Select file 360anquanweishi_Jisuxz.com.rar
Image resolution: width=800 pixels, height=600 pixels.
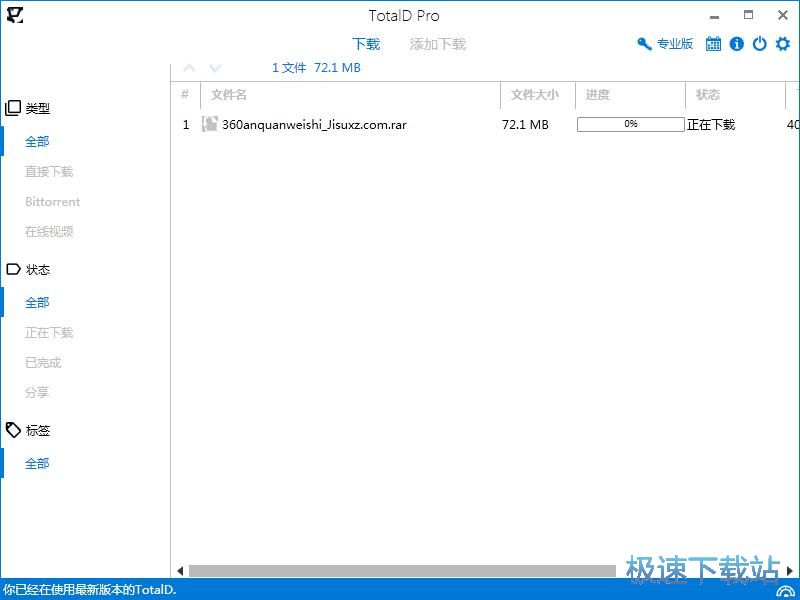point(314,124)
